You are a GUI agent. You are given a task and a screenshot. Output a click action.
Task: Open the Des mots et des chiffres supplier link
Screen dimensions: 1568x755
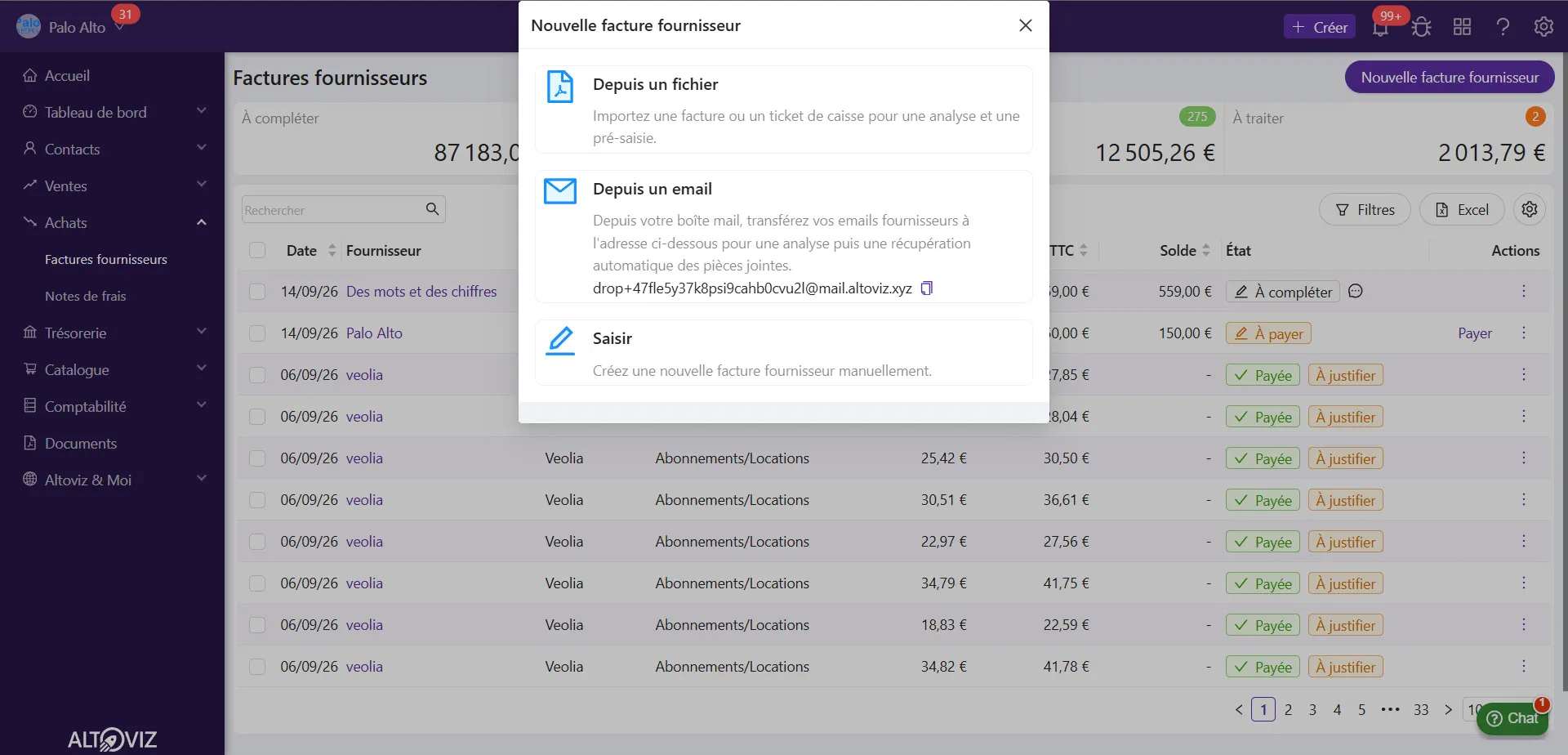tap(421, 292)
